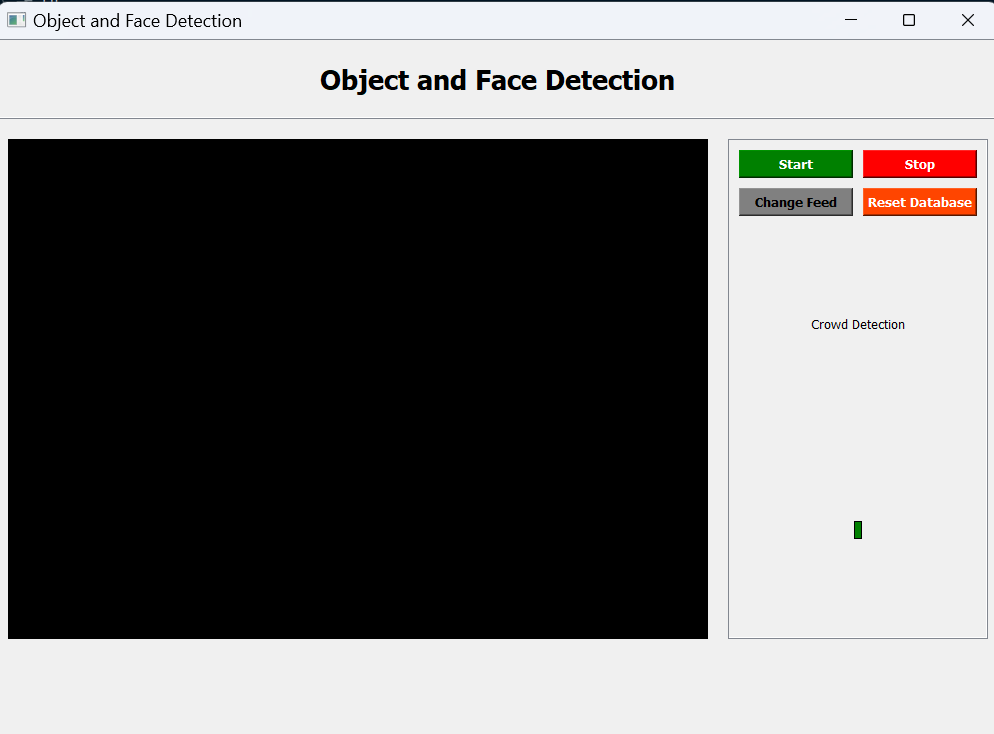Viewport: 994px width, 734px height.
Task: Reset the detection database
Action: coord(919,201)
